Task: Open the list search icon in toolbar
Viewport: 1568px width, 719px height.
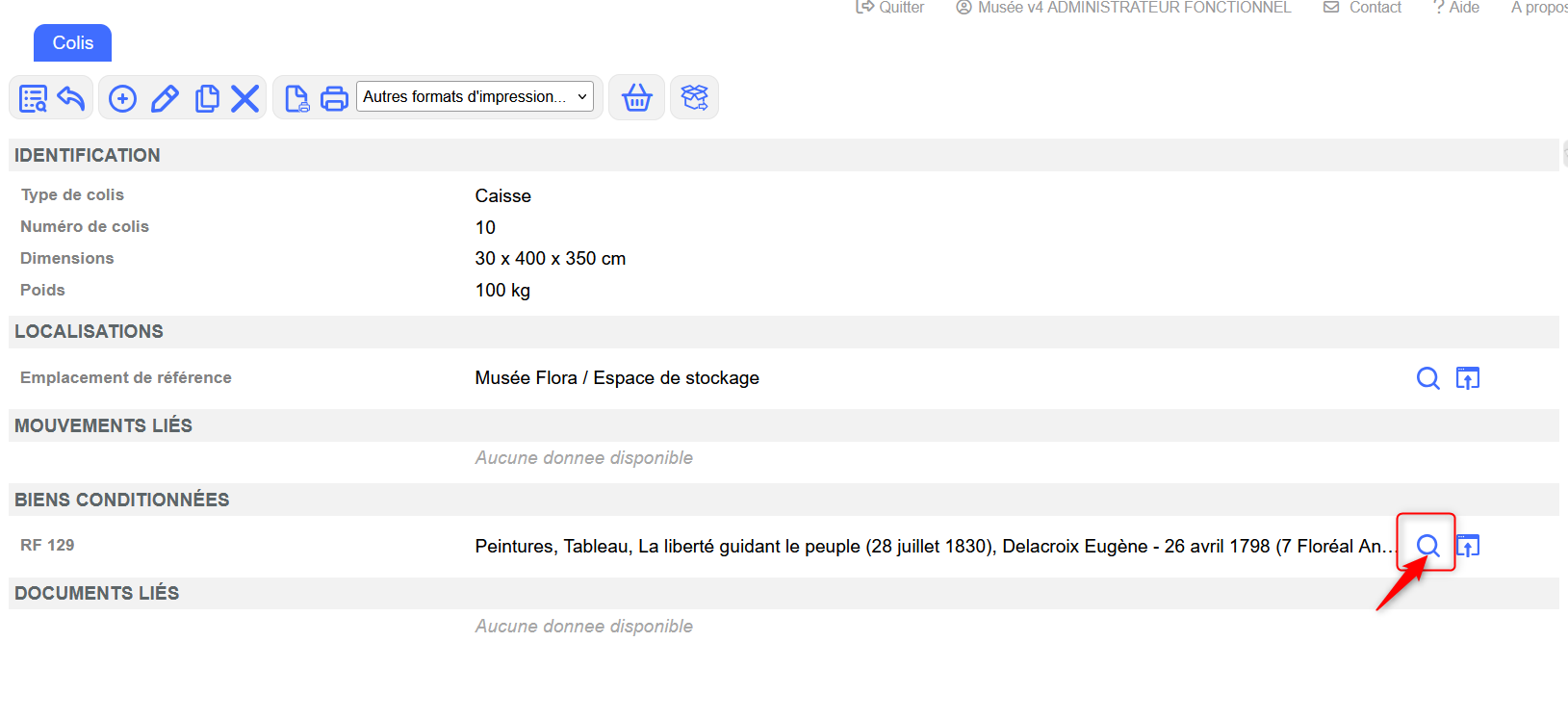Action: pyautogui.click(x=33, y=98)
